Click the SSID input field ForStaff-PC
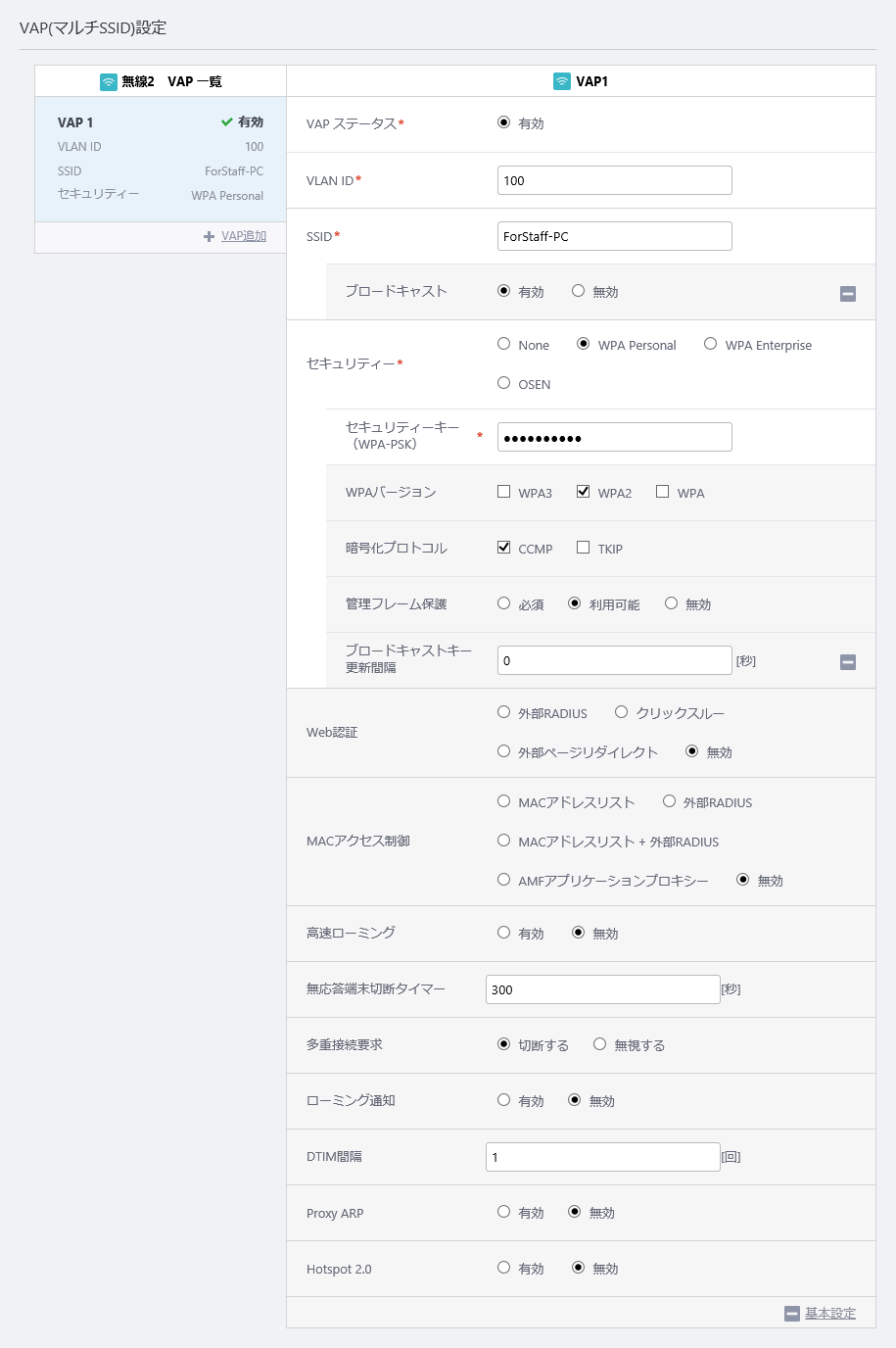The height and width of the screenshot is (1348, 896). click(x=615, y=236)
